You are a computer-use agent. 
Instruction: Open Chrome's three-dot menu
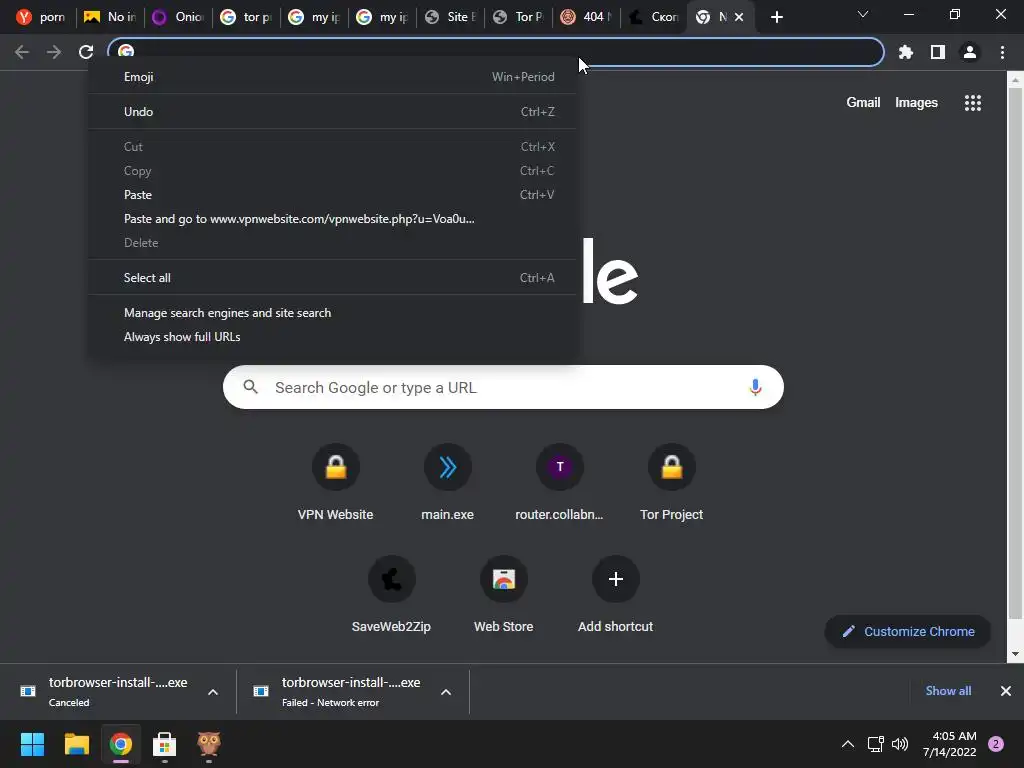click(1002, 52)
